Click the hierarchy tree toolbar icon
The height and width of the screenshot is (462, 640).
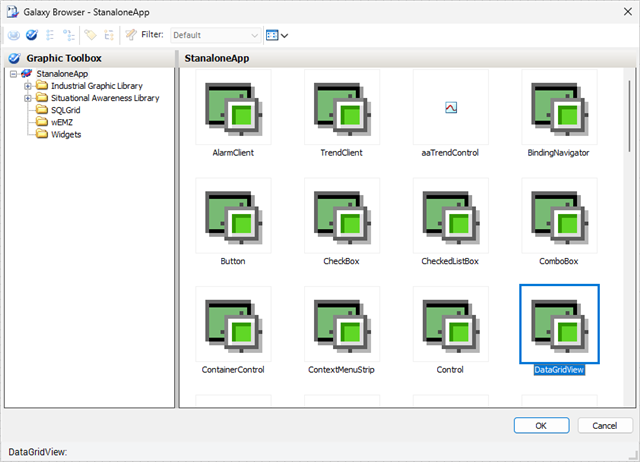click(69, 35)
